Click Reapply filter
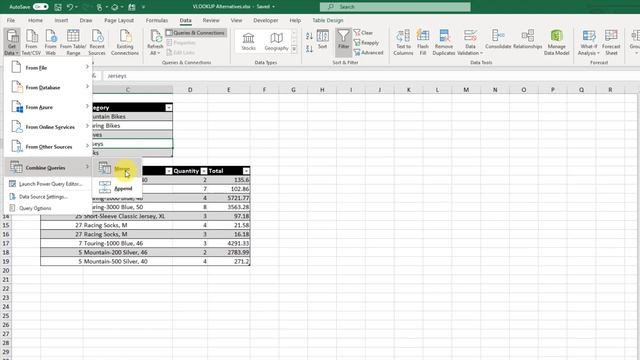Screen dimensions: 640x360 (x=366, y=42)
